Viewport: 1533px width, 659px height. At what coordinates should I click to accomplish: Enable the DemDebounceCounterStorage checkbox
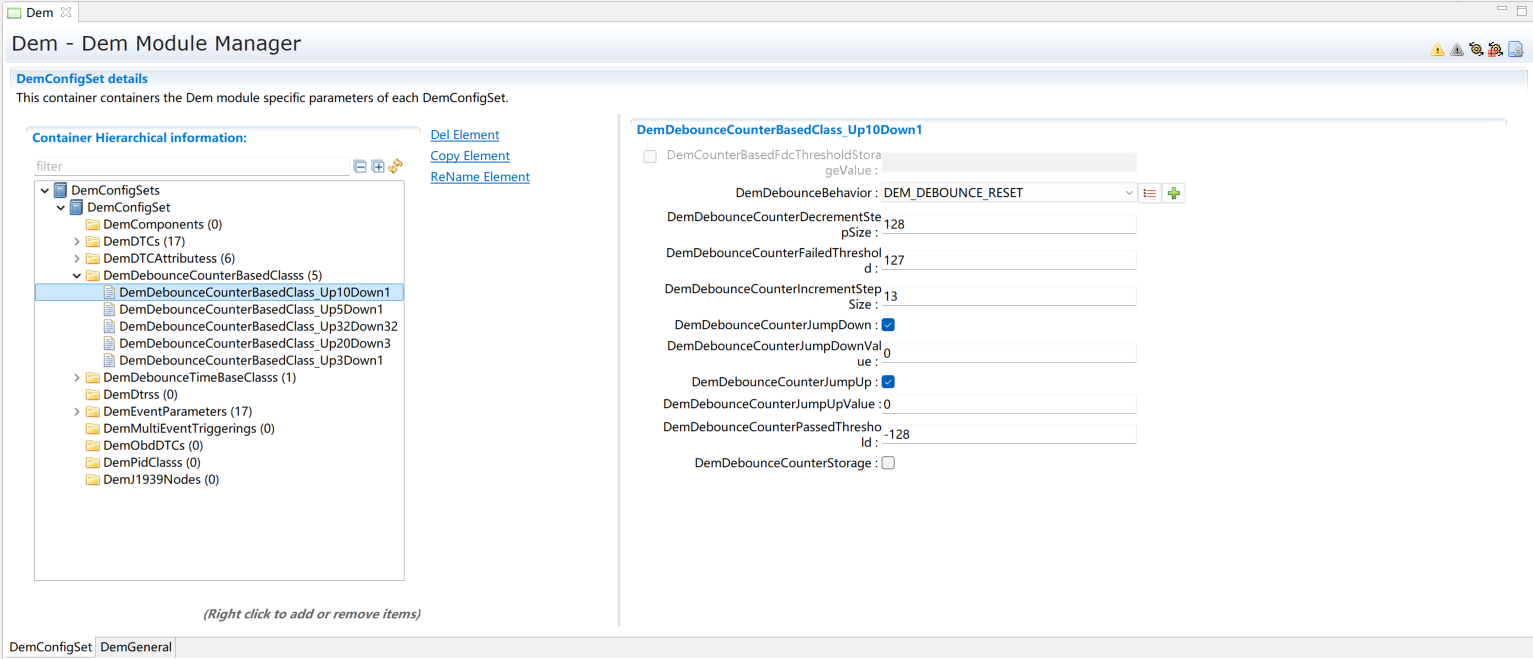[888, 463]
